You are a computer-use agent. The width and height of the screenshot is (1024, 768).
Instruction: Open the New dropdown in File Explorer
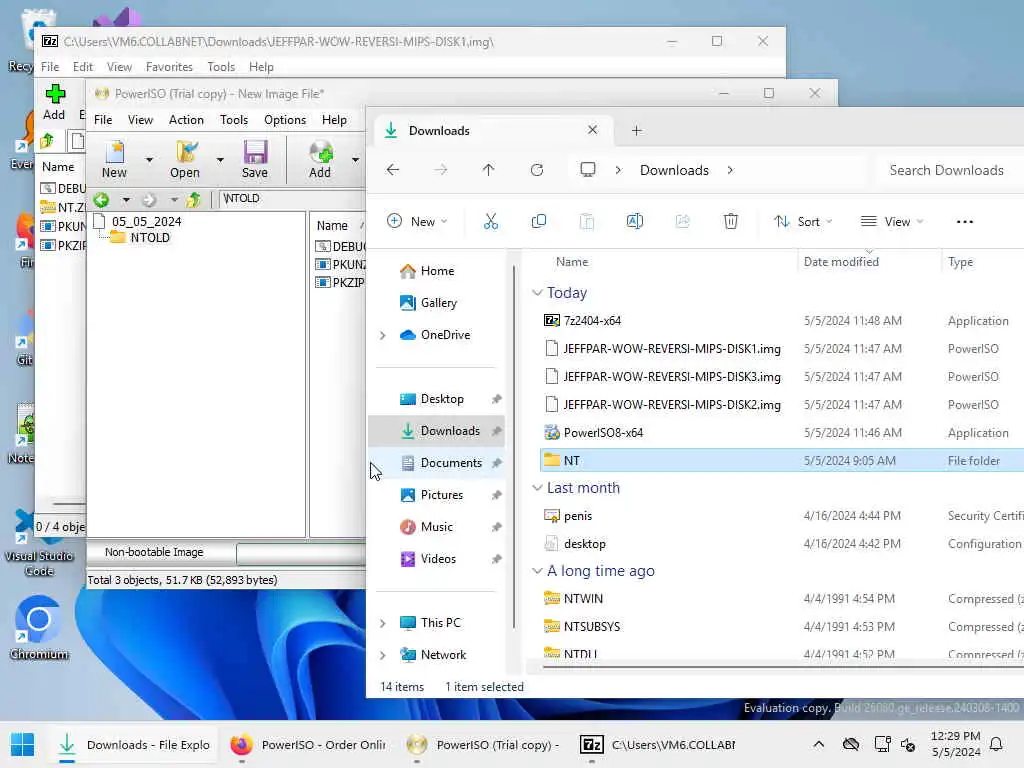pos(417,221)
